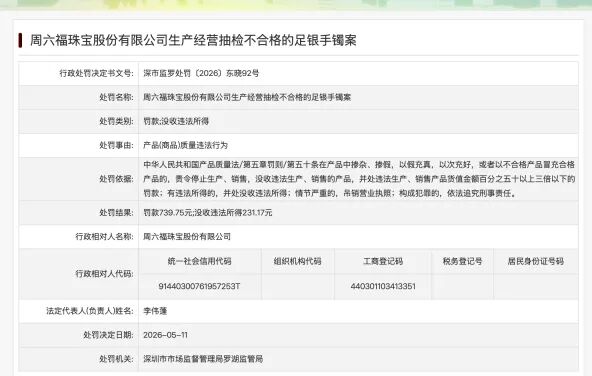Select registration number 440301103413351
This screenshot has height=376, width=592.
383,286
